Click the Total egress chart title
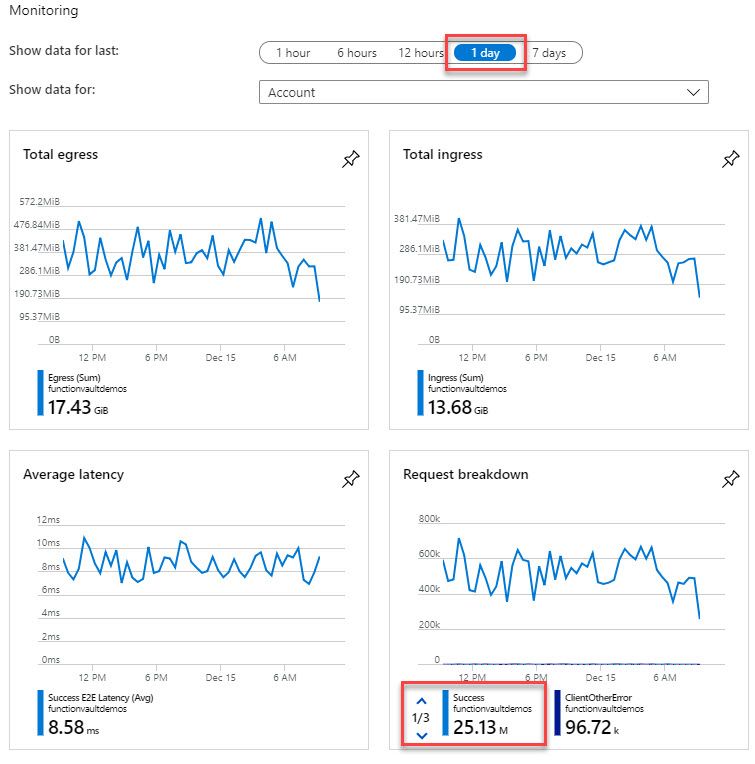Viewport: 755px width, 764px height. (x=61, y=155)
